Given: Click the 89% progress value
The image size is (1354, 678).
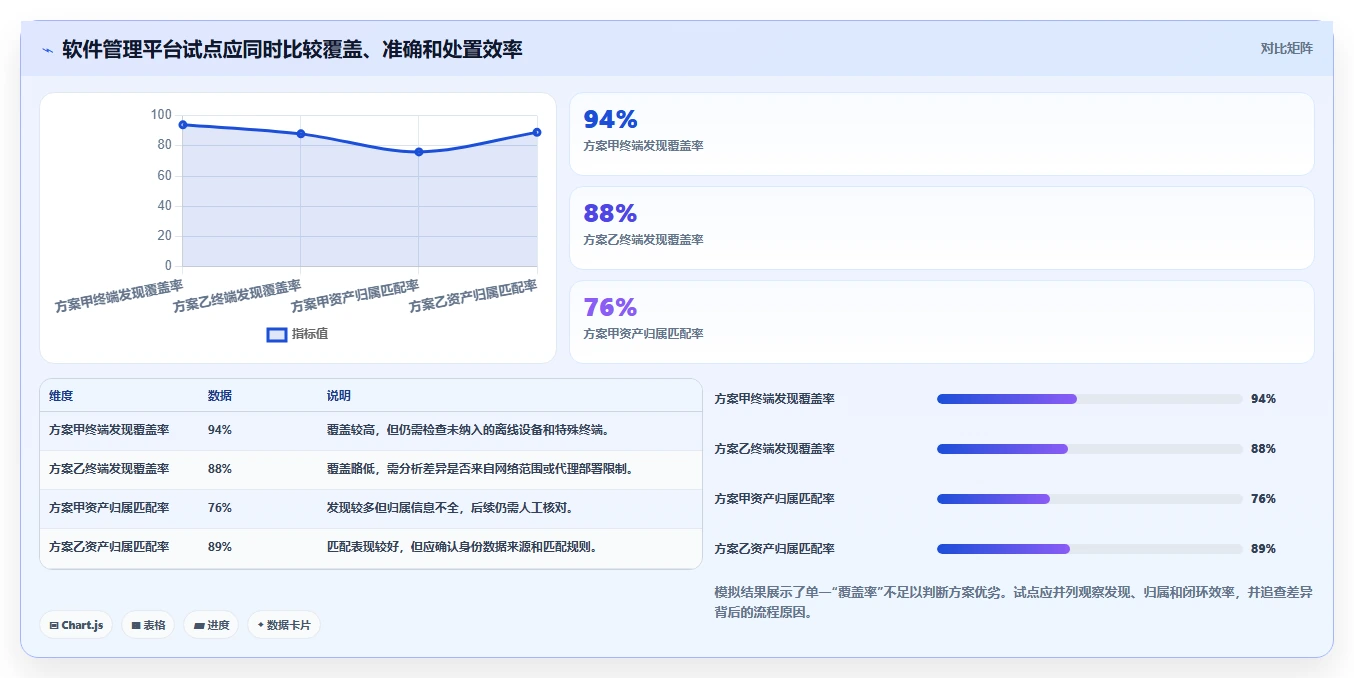Looking at the screenshot, I should pyautogui.click(x=1263, y=549).
